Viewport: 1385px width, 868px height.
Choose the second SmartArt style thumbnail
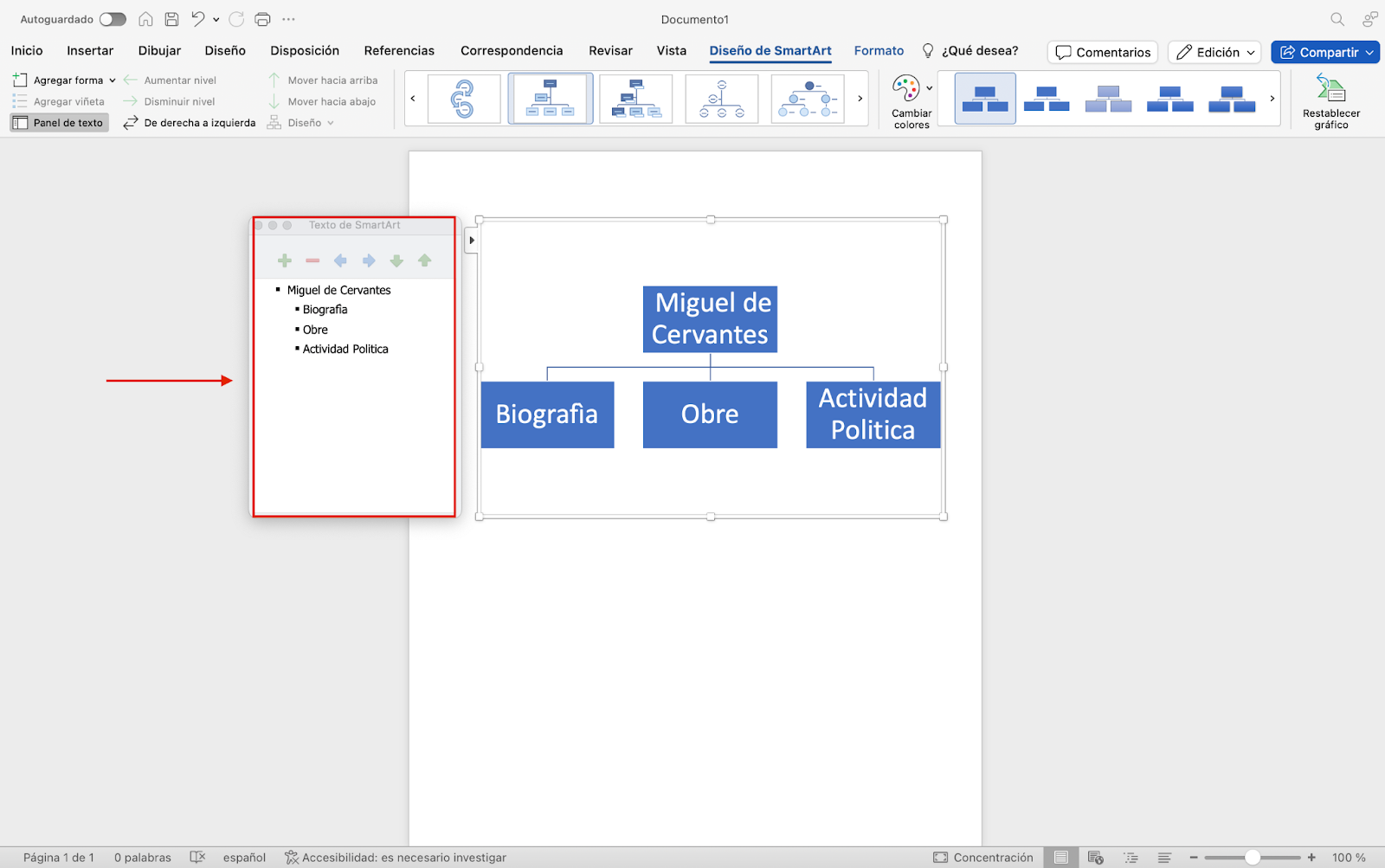point(1047,99)
